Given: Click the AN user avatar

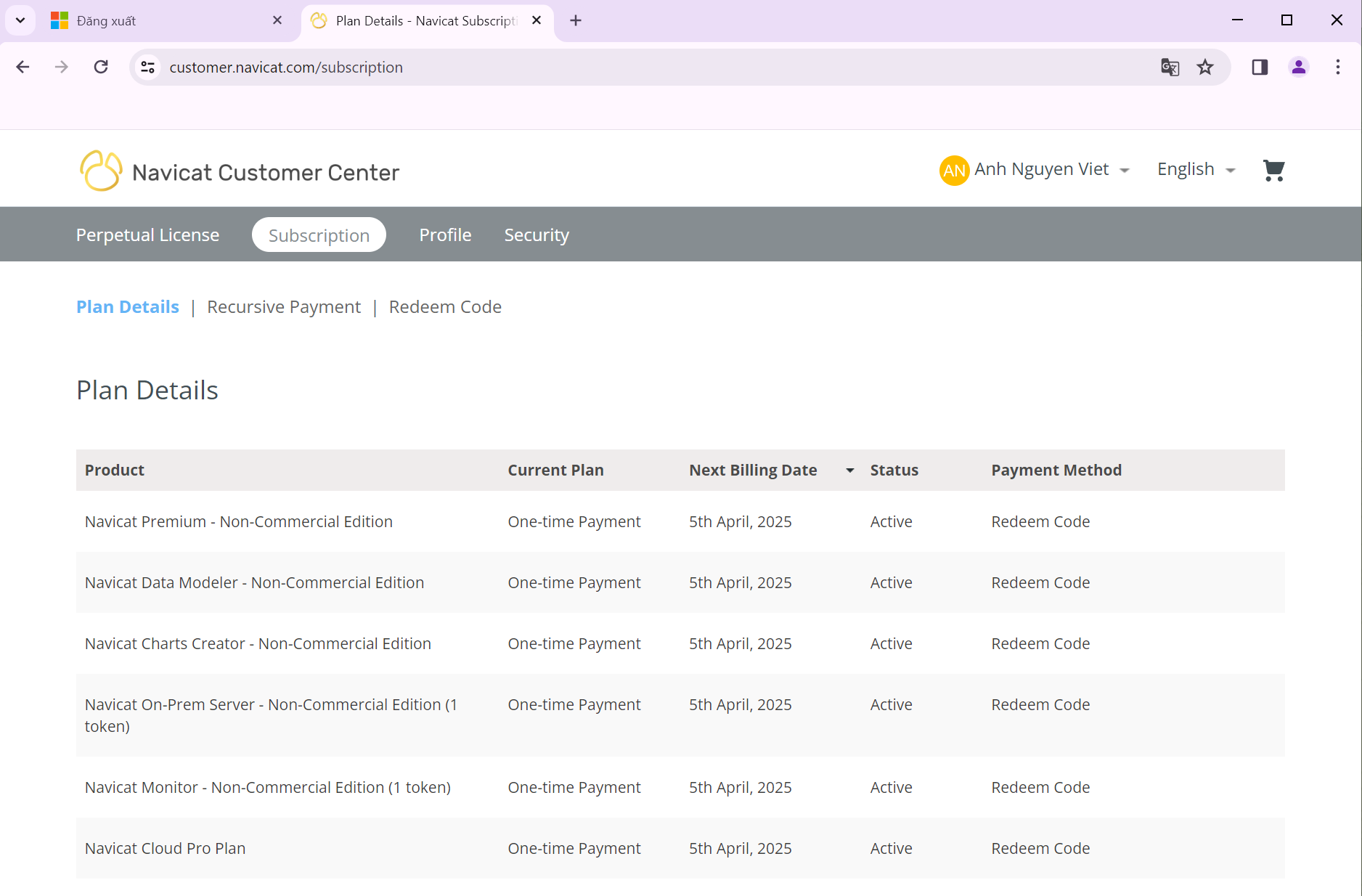Looking at the screenshot, I should coord(954,171).
